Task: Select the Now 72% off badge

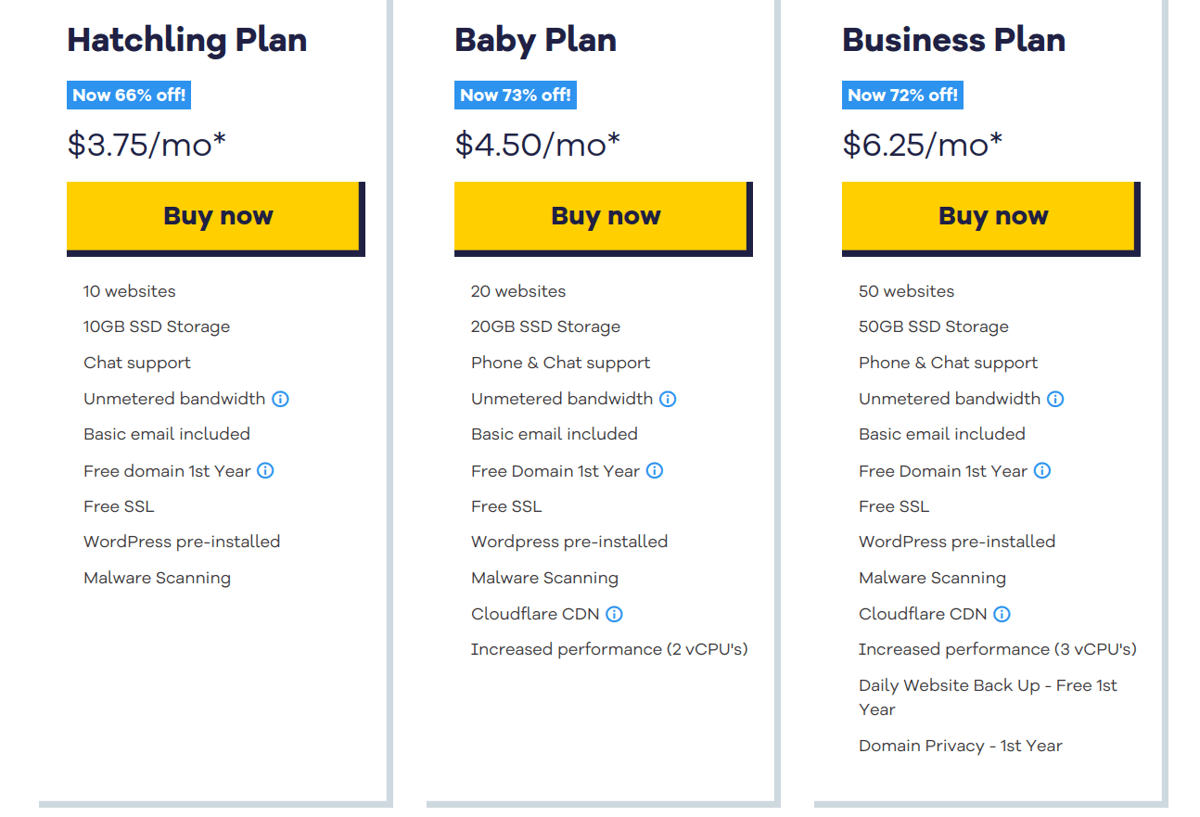Action: [x=902, y=94]
